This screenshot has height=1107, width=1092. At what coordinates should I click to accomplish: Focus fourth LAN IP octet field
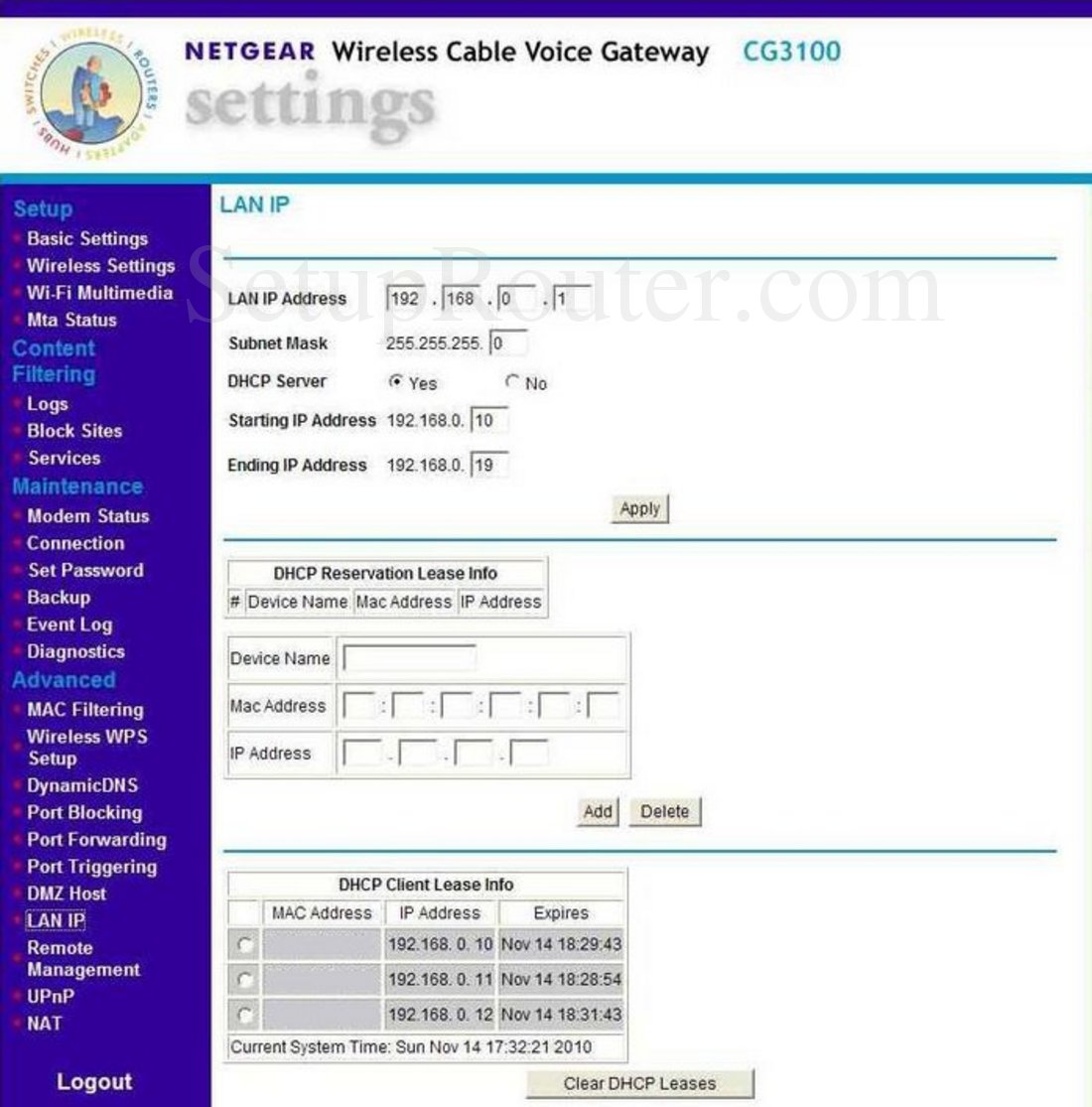[573, 299]
